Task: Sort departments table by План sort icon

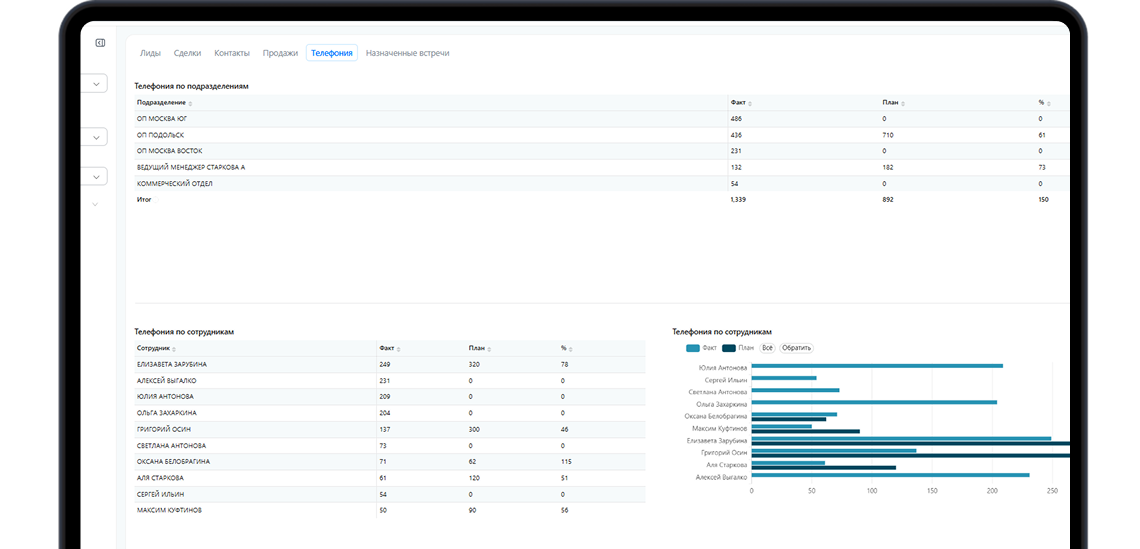Action: (902, 104)
